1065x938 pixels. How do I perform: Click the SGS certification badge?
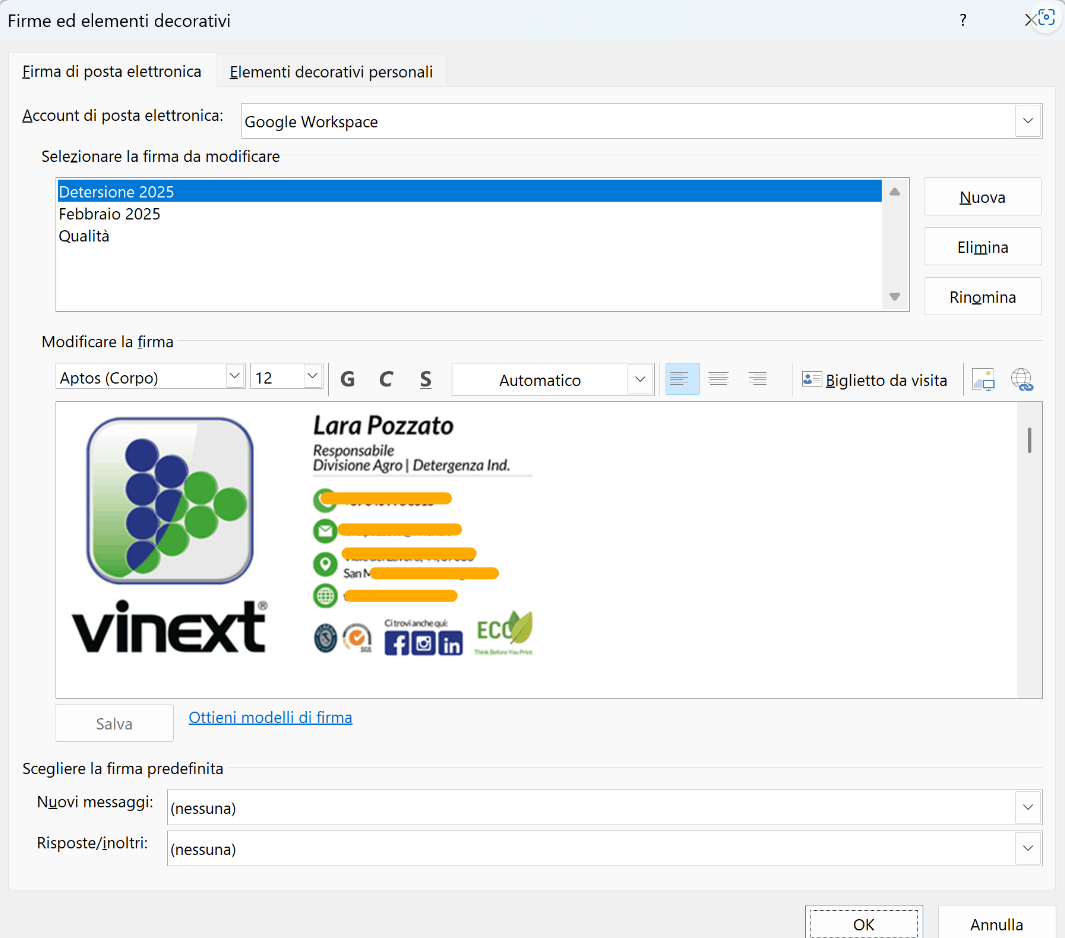coord(357,638)
